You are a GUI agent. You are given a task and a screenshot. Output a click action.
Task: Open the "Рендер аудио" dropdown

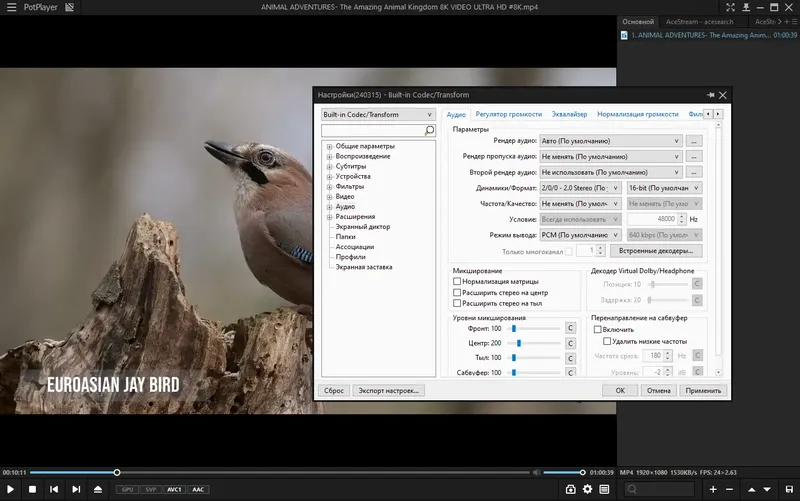click(610, 141)
